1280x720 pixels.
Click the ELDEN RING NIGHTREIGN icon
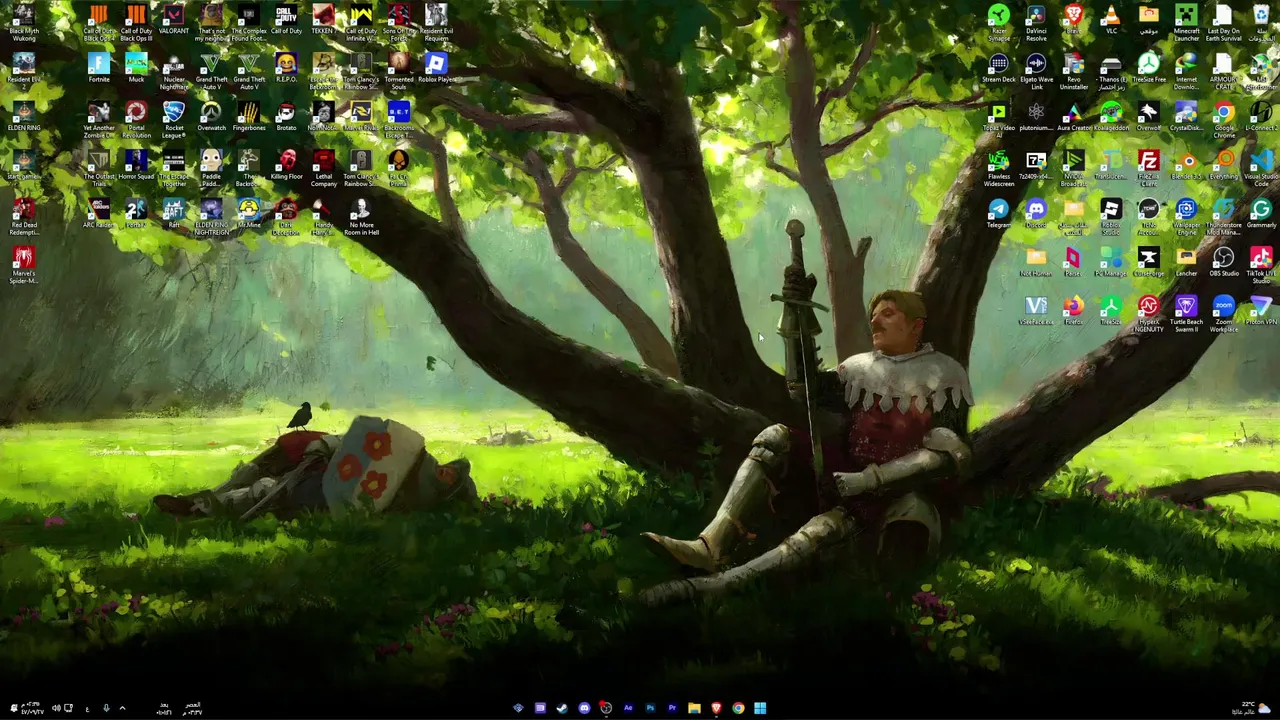coord(211,217)
